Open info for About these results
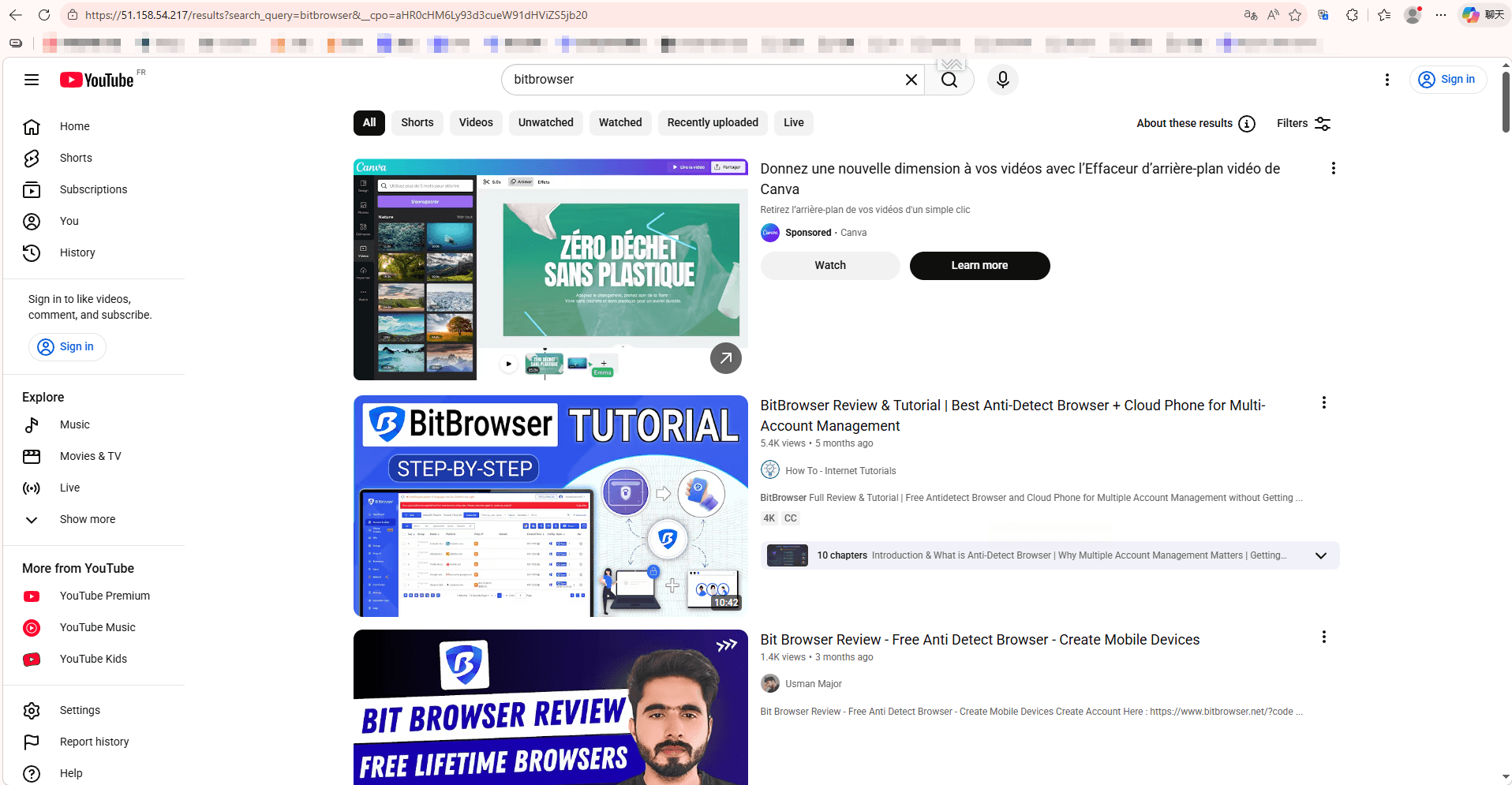Image resolution: width=1512 pixels, height=785 pixels. [1247, 124]
